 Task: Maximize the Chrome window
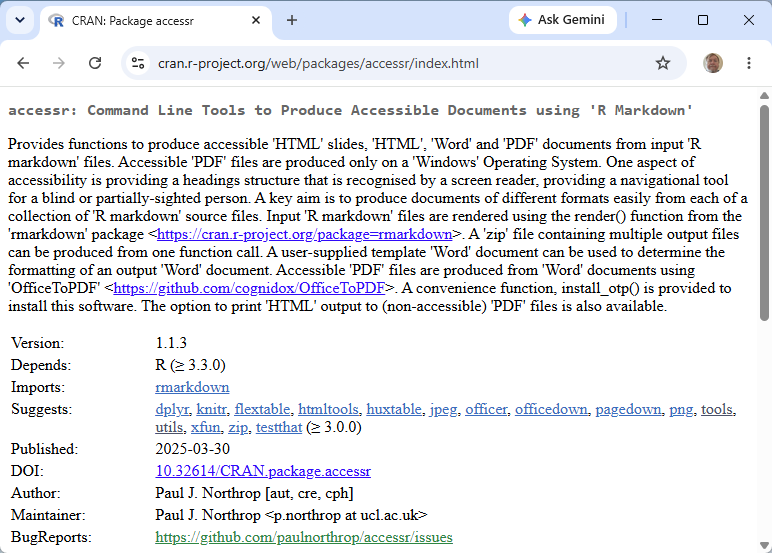703,20
